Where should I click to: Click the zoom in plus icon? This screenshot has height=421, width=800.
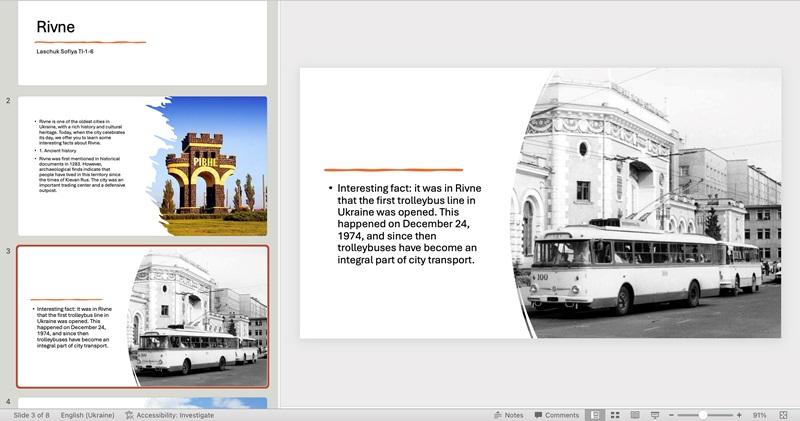click(x=739, y=414)
